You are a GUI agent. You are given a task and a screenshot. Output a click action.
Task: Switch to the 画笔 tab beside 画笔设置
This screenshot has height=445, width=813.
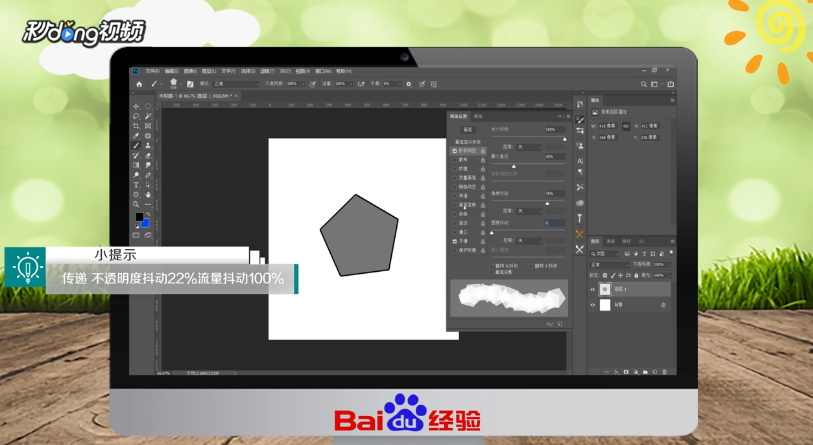[x=478, y=116]
